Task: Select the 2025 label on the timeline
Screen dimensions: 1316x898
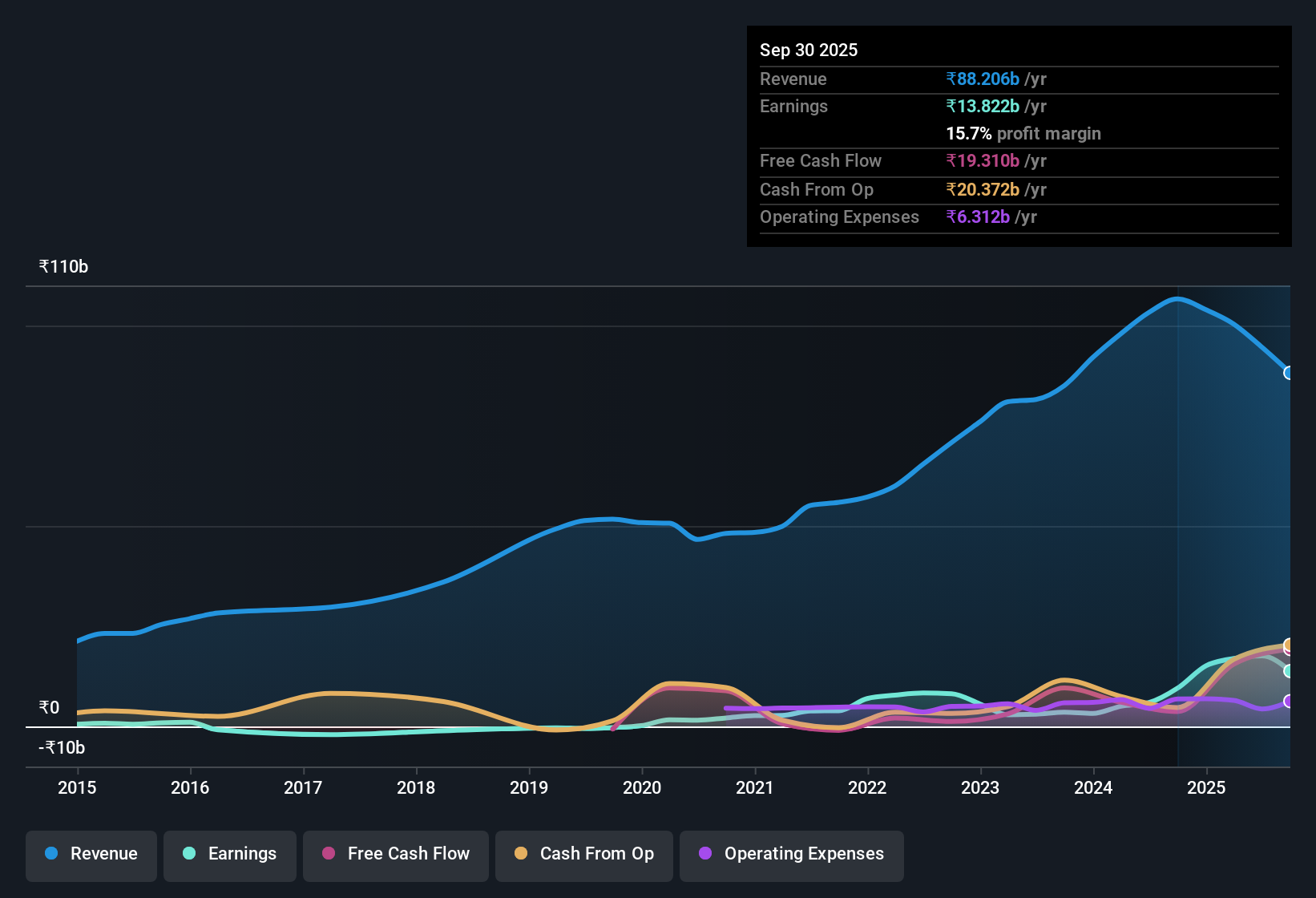Action: pyautogui.click(x=1207, y=788)
